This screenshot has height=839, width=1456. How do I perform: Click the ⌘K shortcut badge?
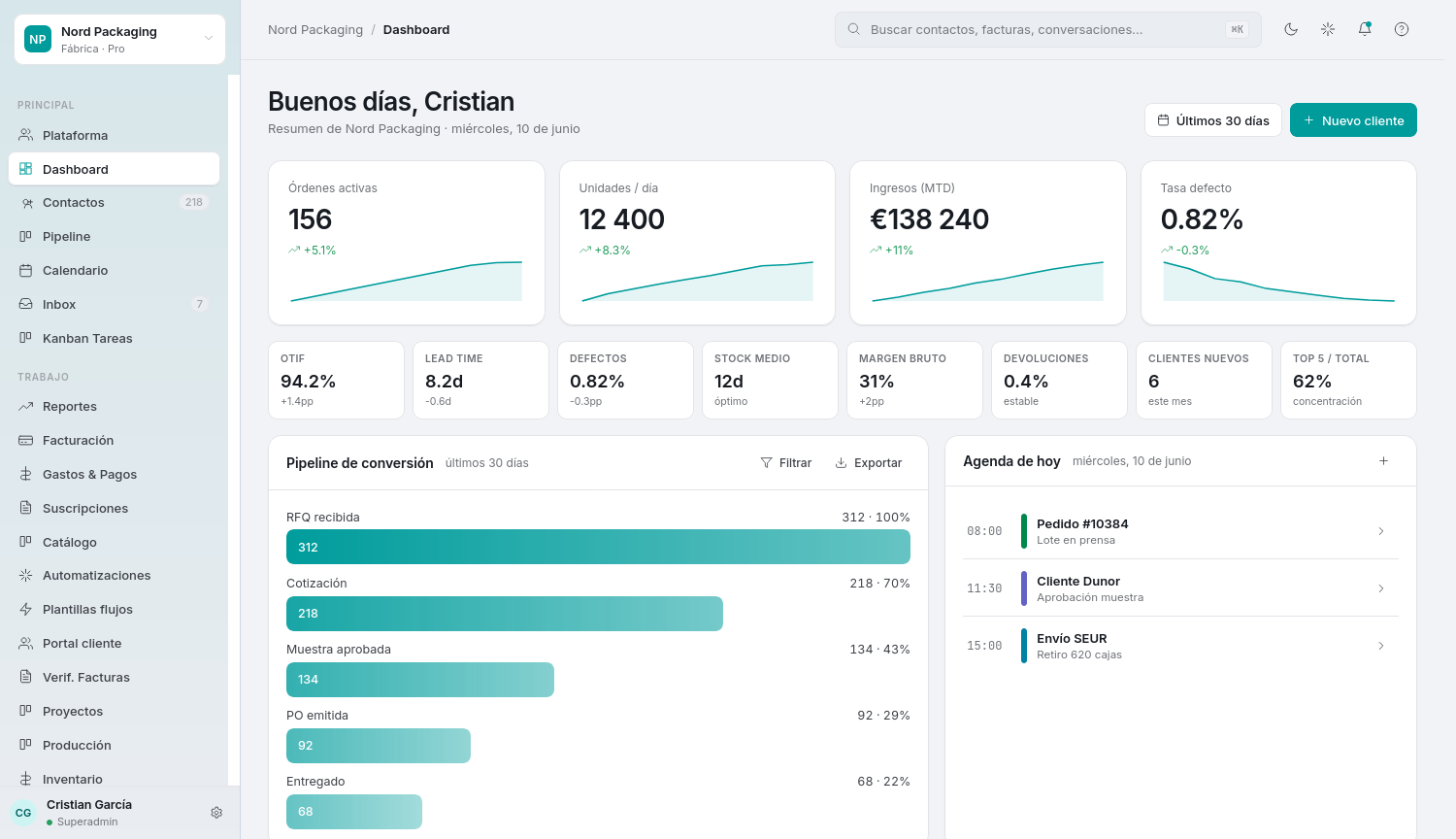(x=1237, y=29)
